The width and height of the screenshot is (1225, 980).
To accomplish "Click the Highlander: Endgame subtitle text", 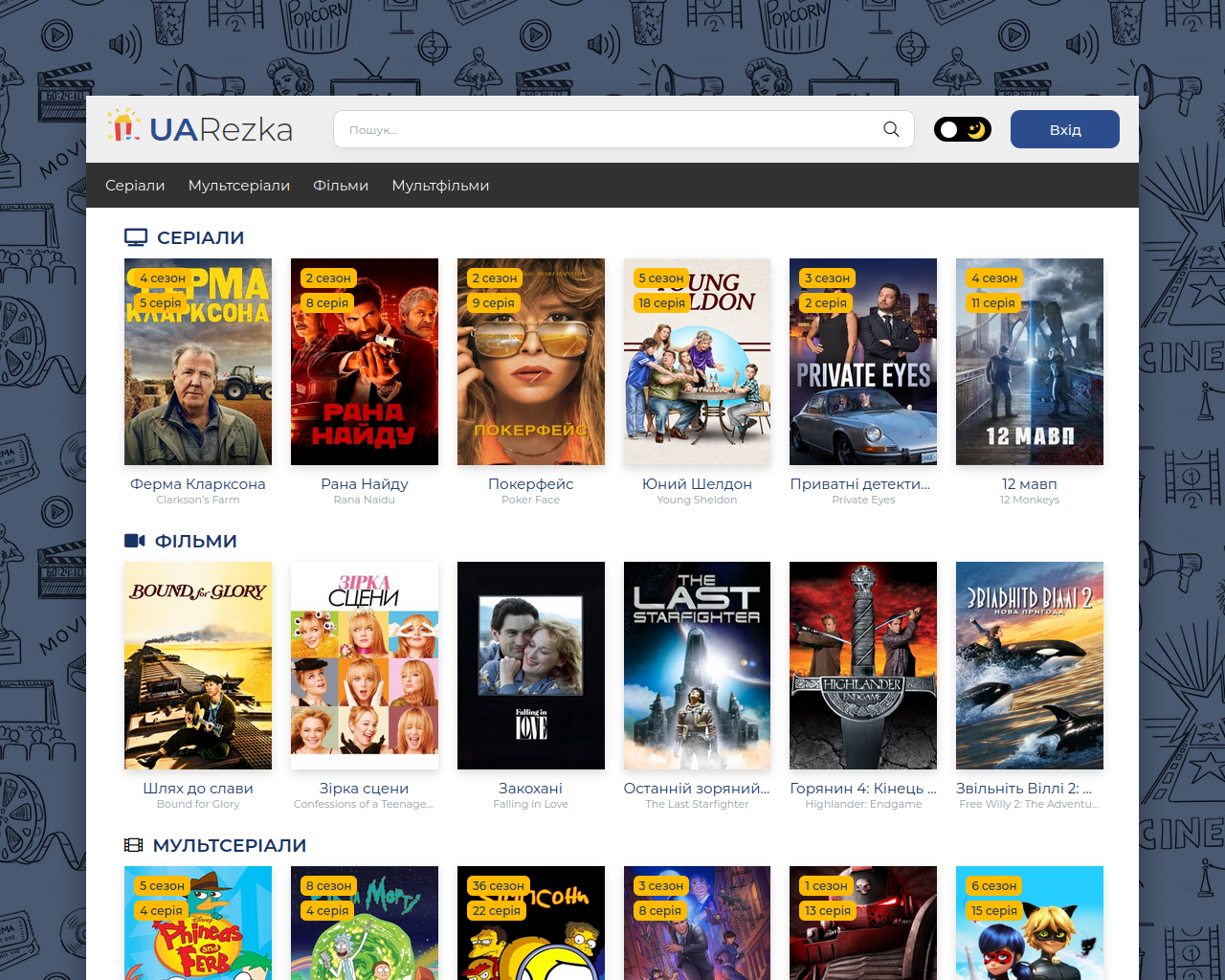I will [x=863, y=804].
